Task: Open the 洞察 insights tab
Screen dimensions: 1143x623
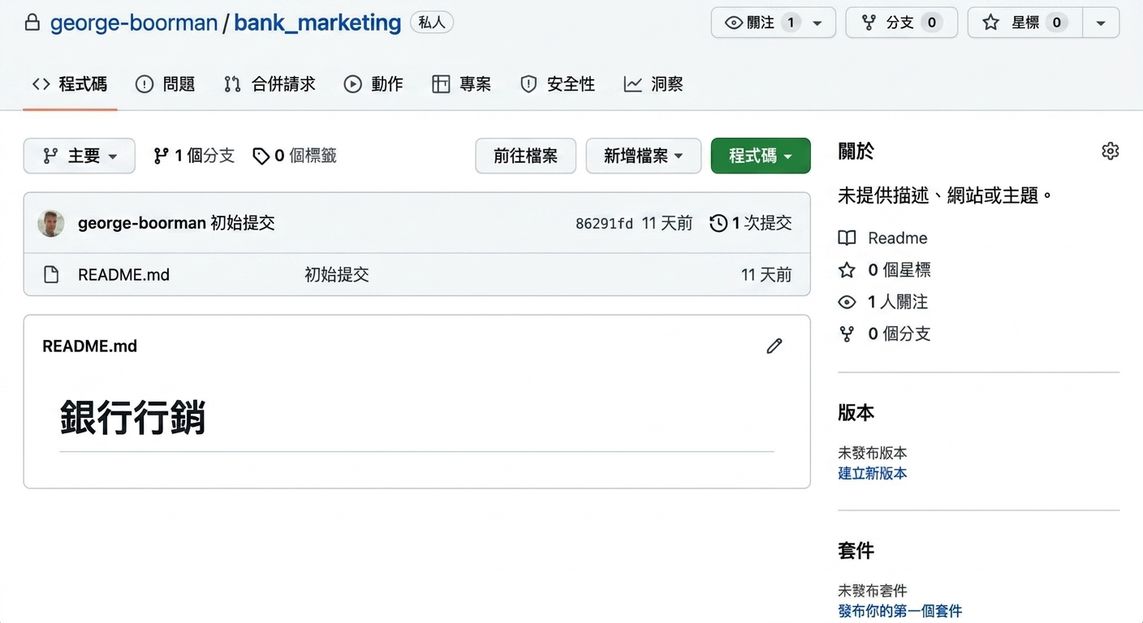Action: [x=653, y=85]
